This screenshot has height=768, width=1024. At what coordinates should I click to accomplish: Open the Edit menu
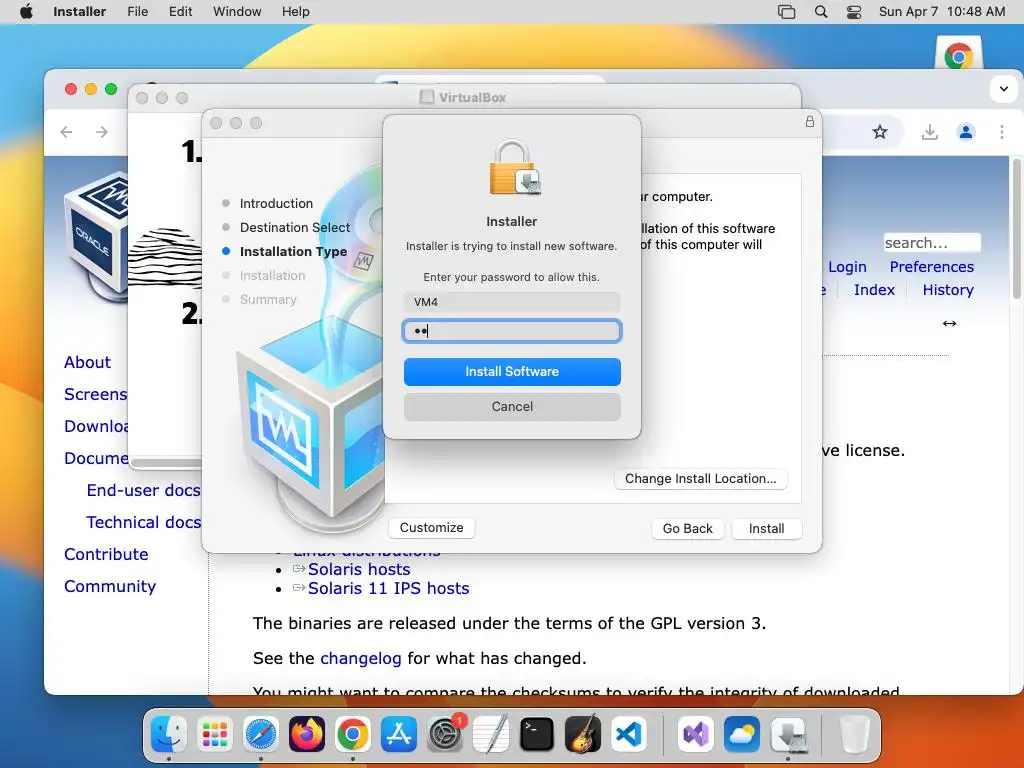pyautogui.click(x=180, y=12)
